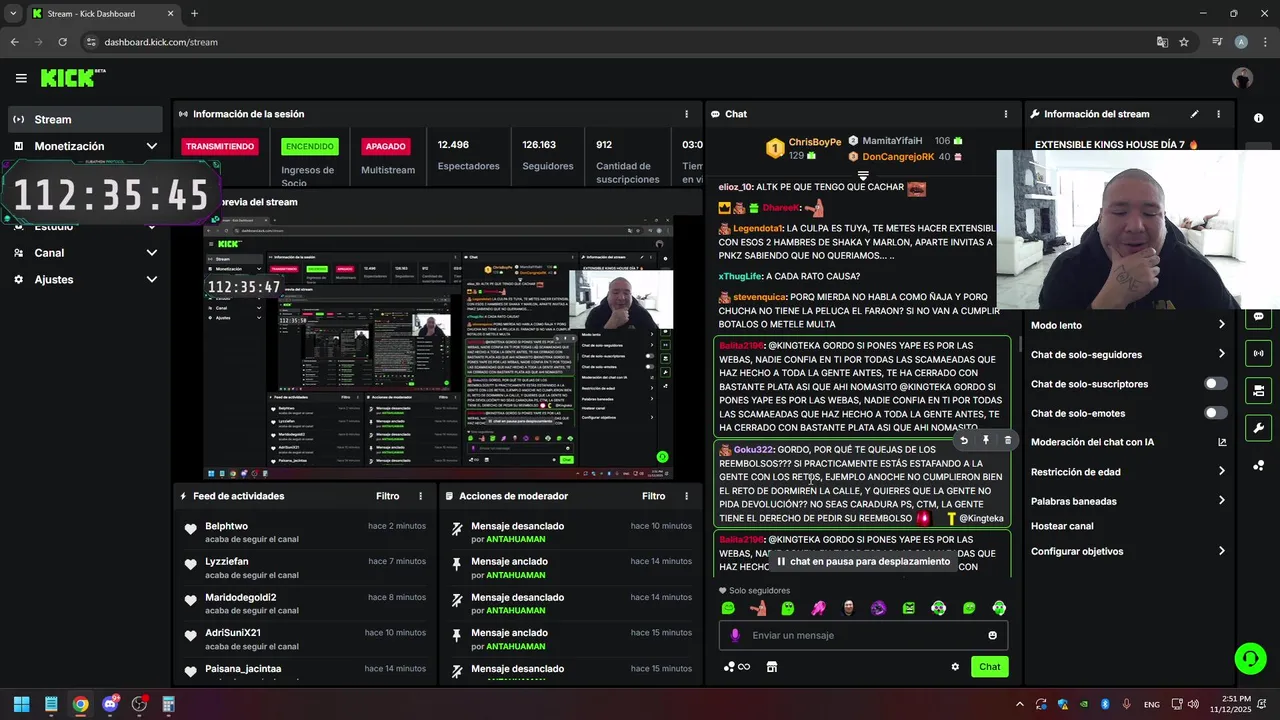Image resolution: width=1280 pixels, height=720 pixels.
Task: Click the three-dots cluster icon in right rail
Action: pyautogui.click(x=1258, y=465)
